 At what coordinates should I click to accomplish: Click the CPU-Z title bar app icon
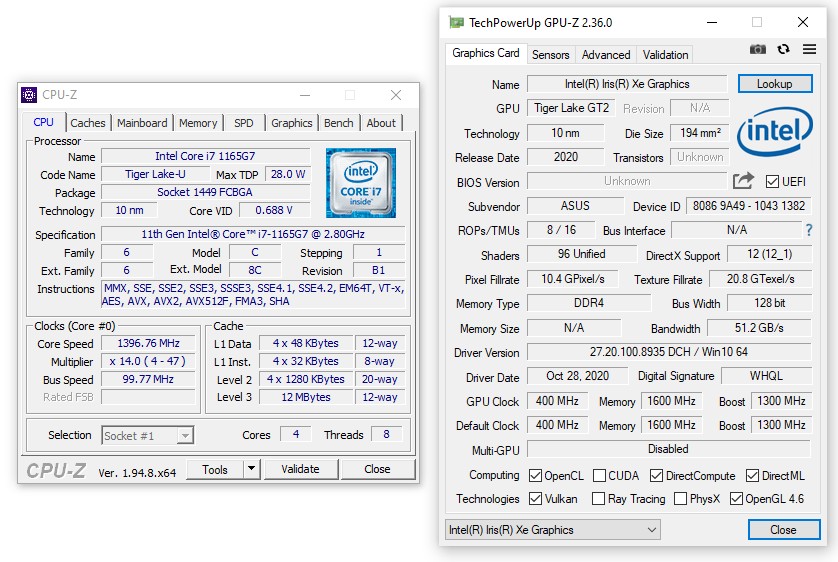pos(29,95)
